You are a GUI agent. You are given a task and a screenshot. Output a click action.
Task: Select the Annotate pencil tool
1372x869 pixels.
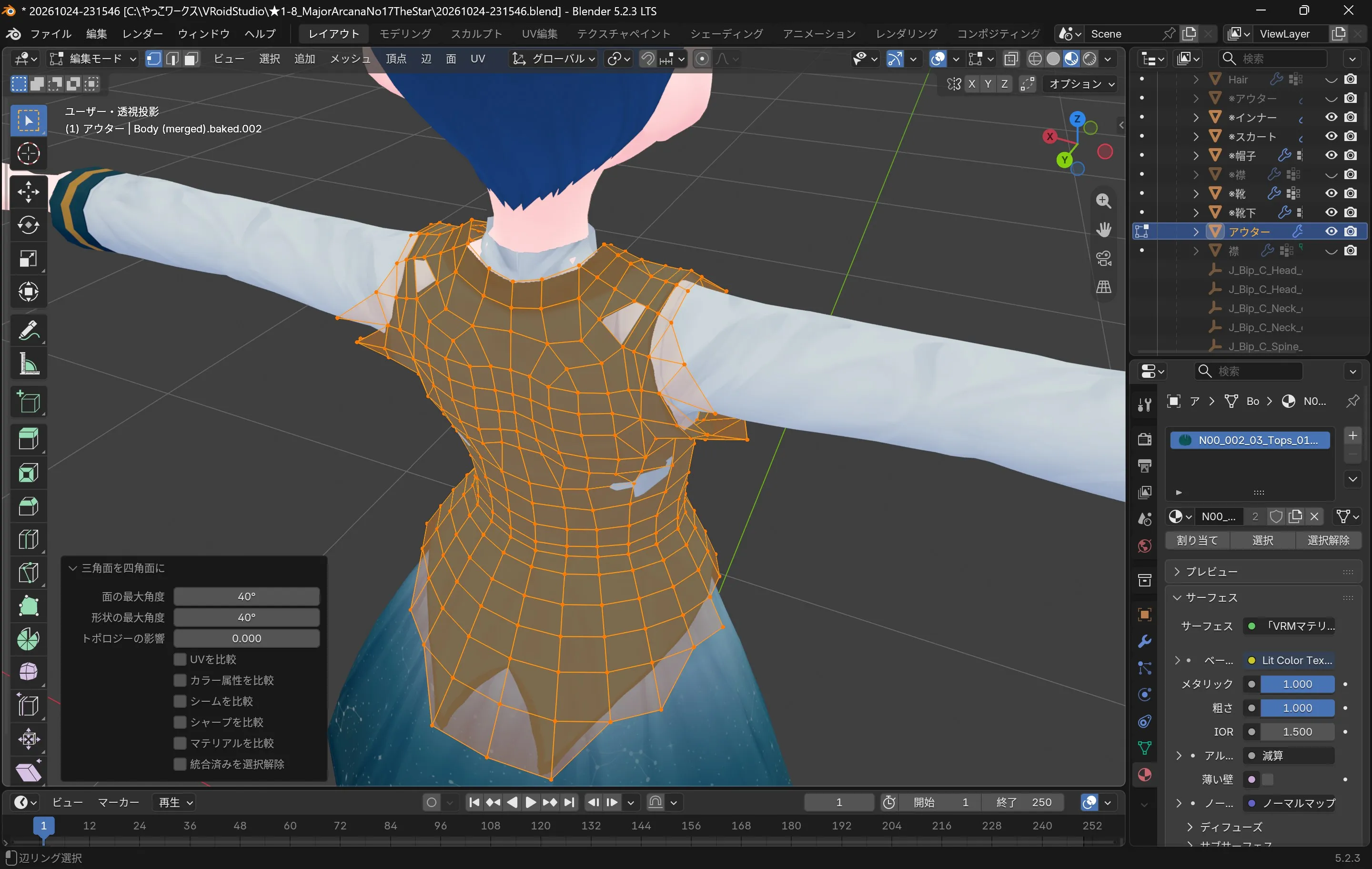pyautogui.click(x=28, y=331)
